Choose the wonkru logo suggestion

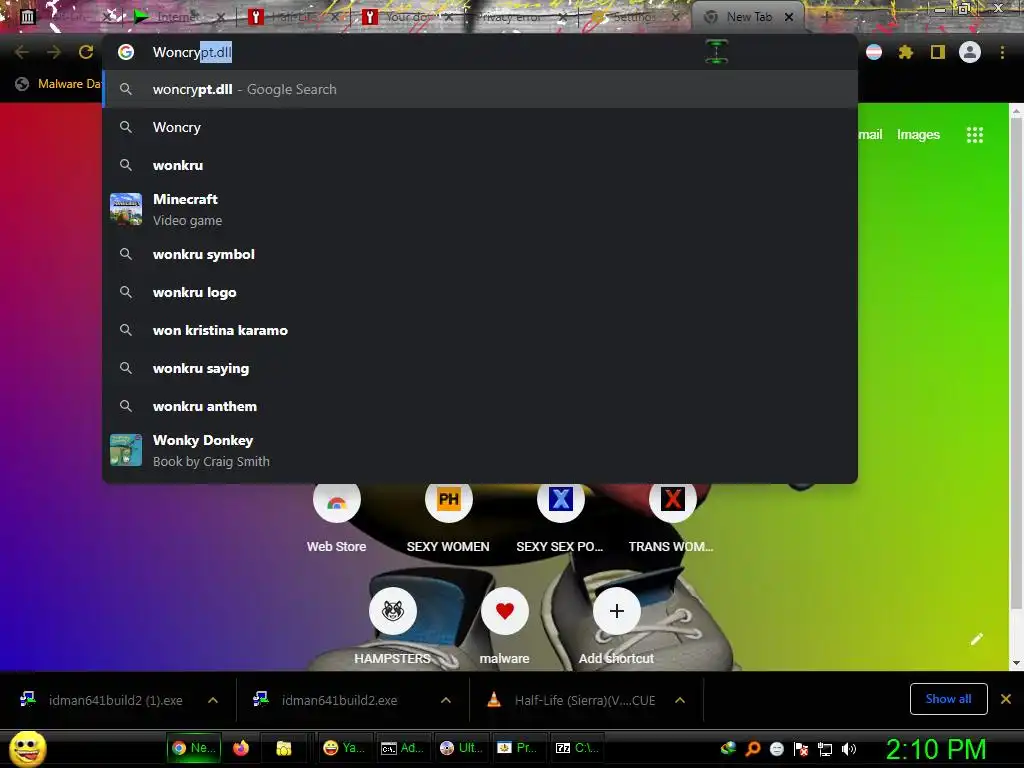(x=480, y=292)
